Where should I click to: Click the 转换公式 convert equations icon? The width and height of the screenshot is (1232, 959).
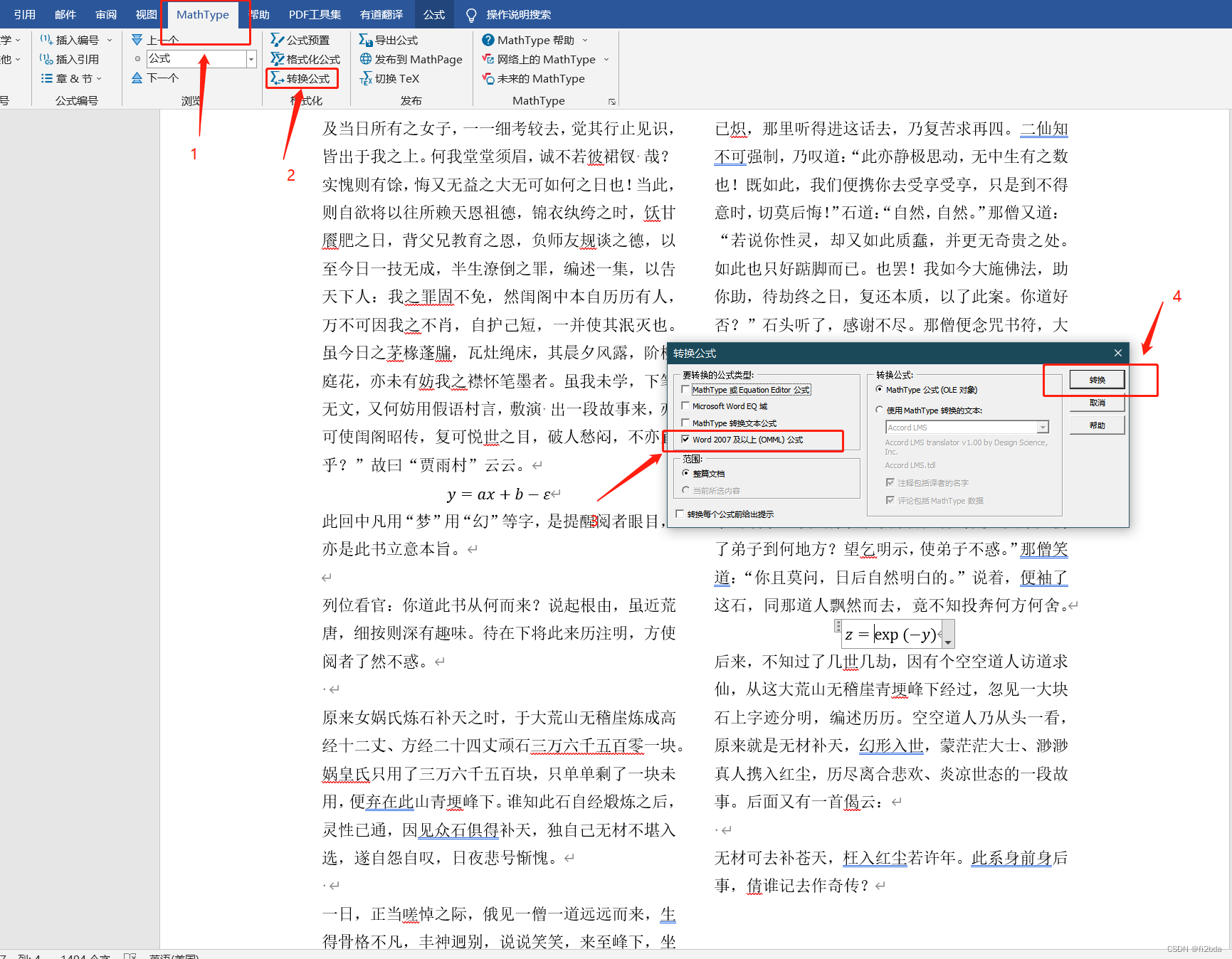tap(277, 78)
